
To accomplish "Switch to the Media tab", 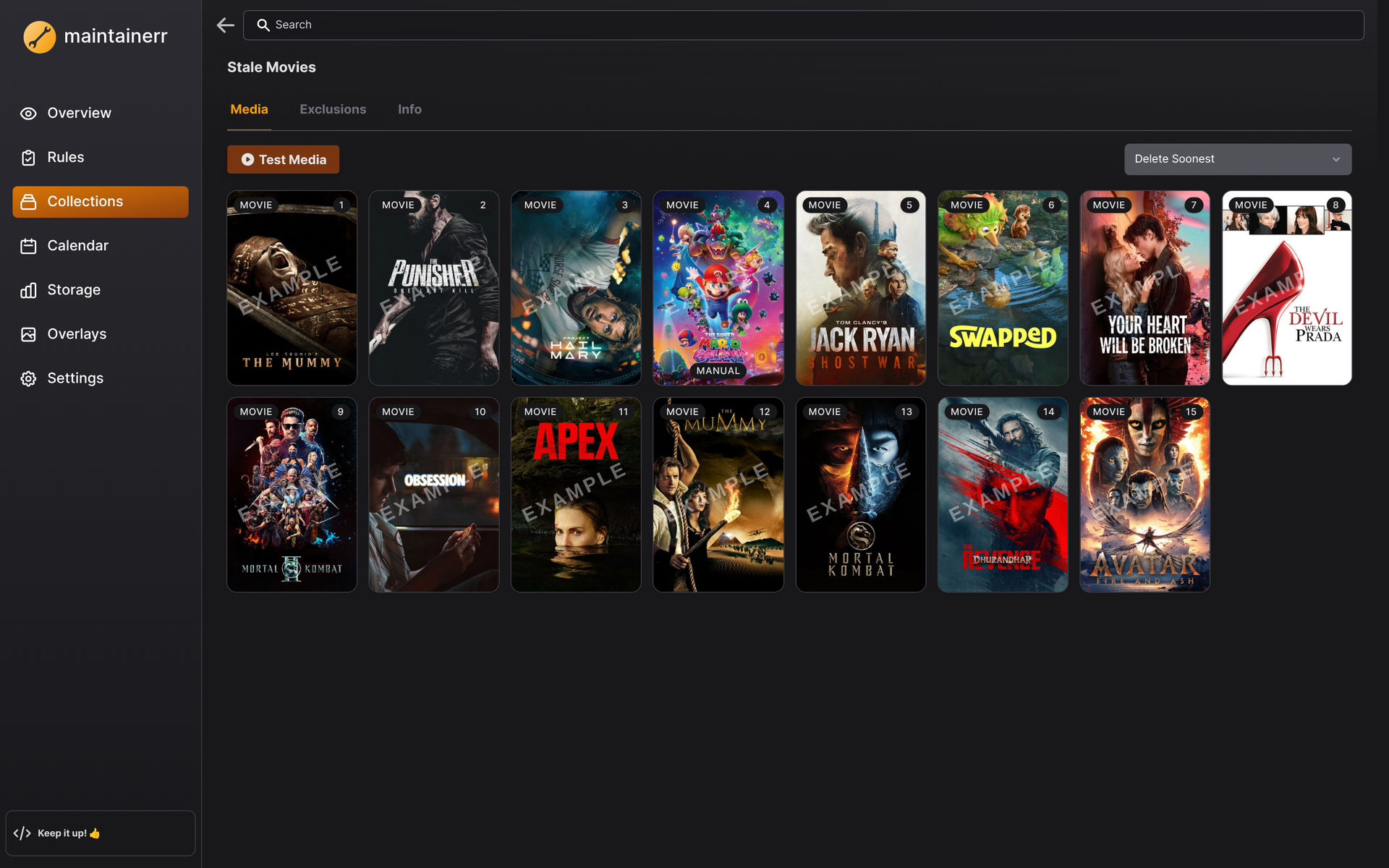I will coord(249,109).
